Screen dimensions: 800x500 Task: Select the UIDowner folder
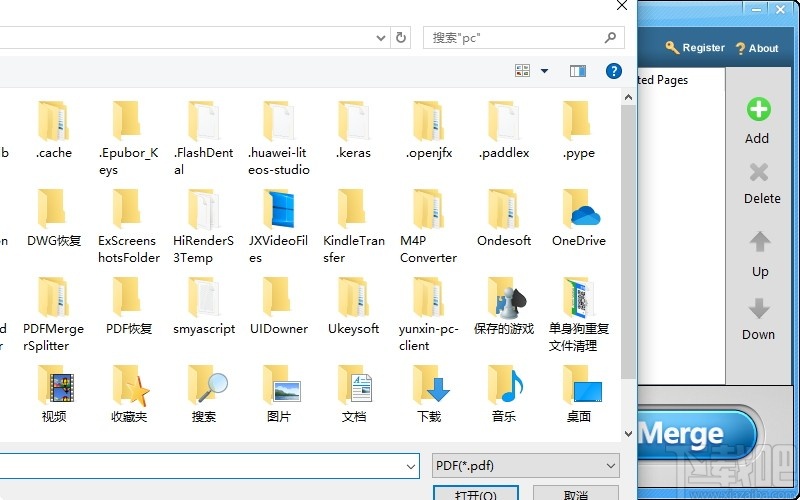(x=279, y=307)
